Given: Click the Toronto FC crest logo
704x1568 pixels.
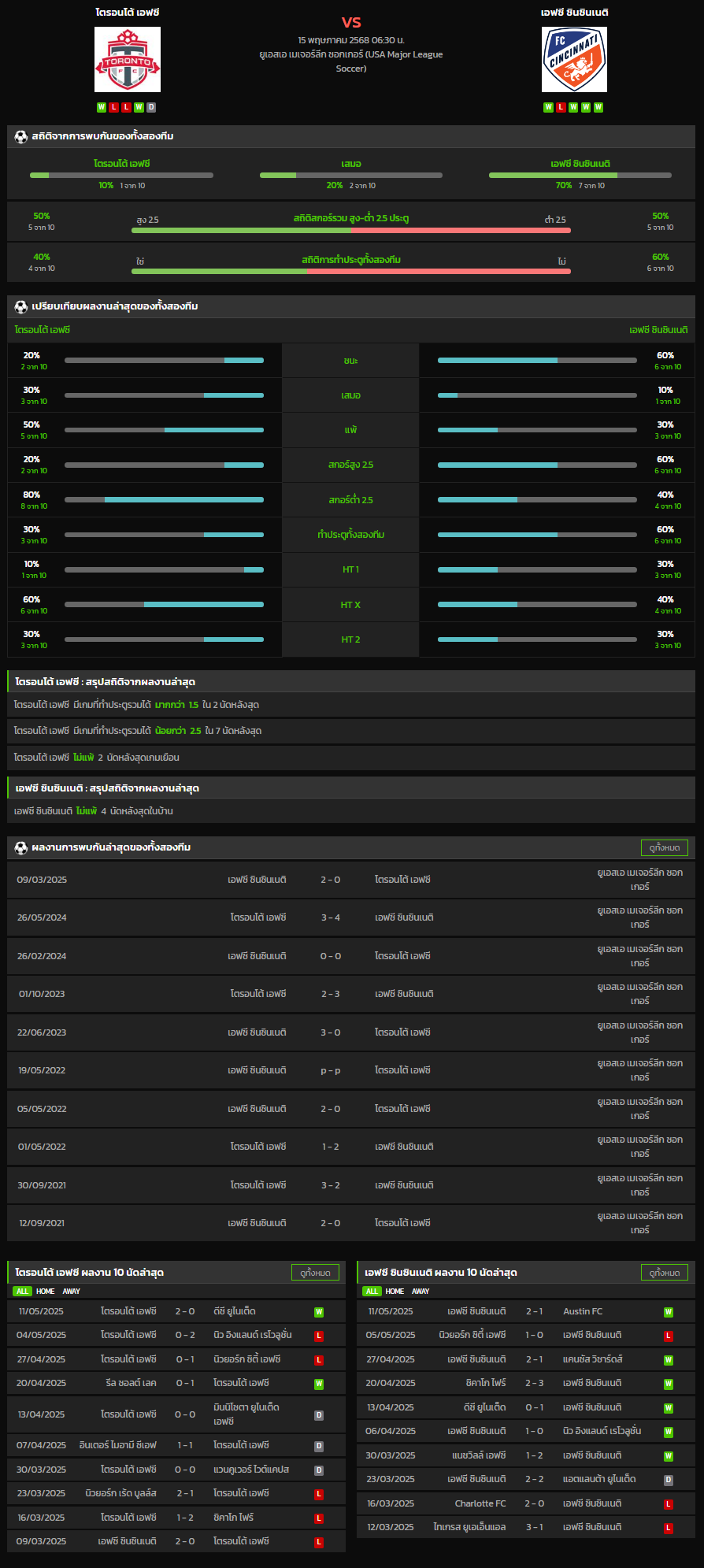Looking at the screenshot, I should pos(128,59).
